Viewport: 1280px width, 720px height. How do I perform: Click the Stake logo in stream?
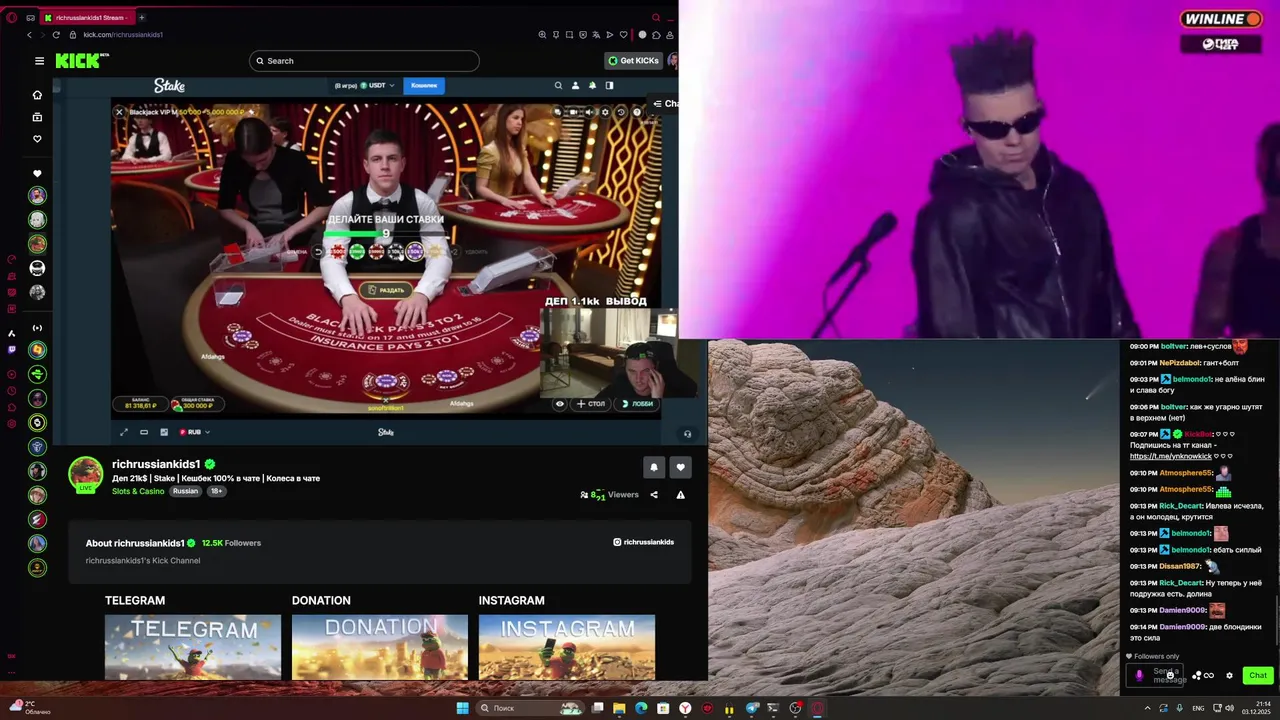169,86
